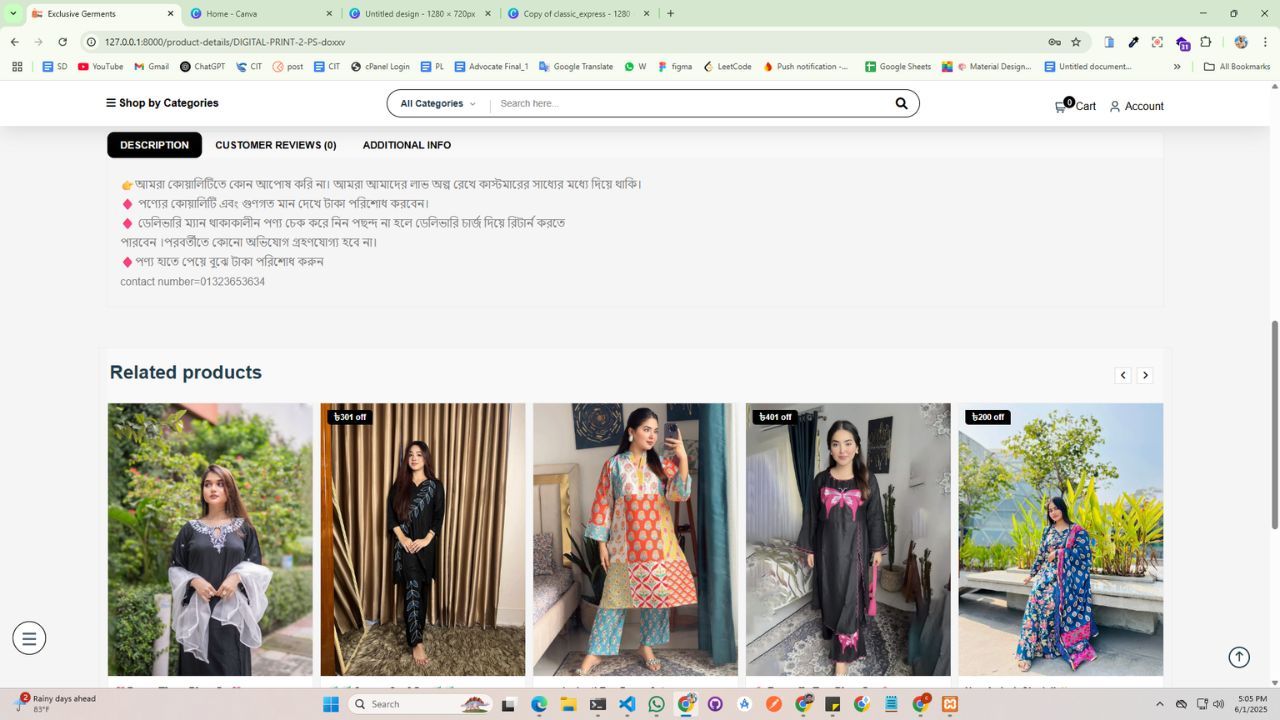Expand the All Categories dropdown
This screenshot has width=1280, height=720.
coord(438,104)
